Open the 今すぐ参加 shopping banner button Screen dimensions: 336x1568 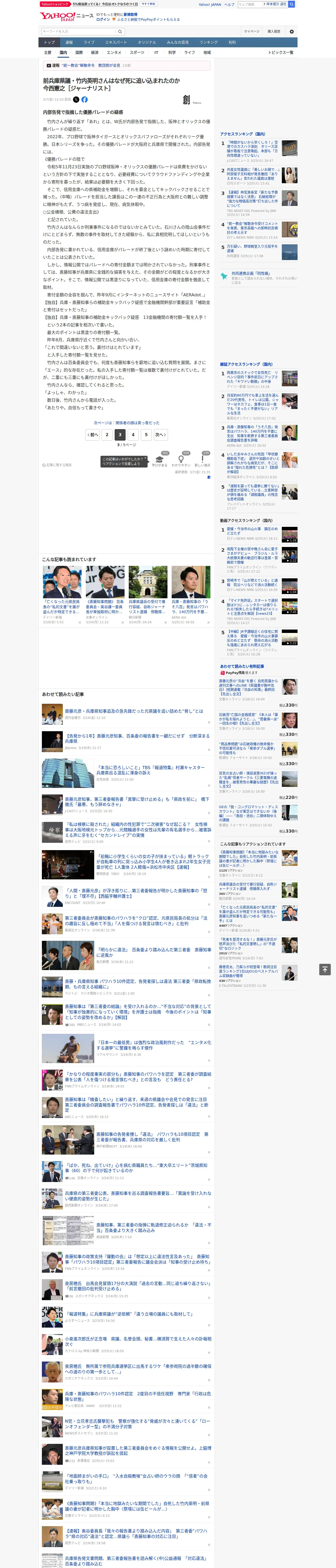pyautogui.click(x=148, y=4)
